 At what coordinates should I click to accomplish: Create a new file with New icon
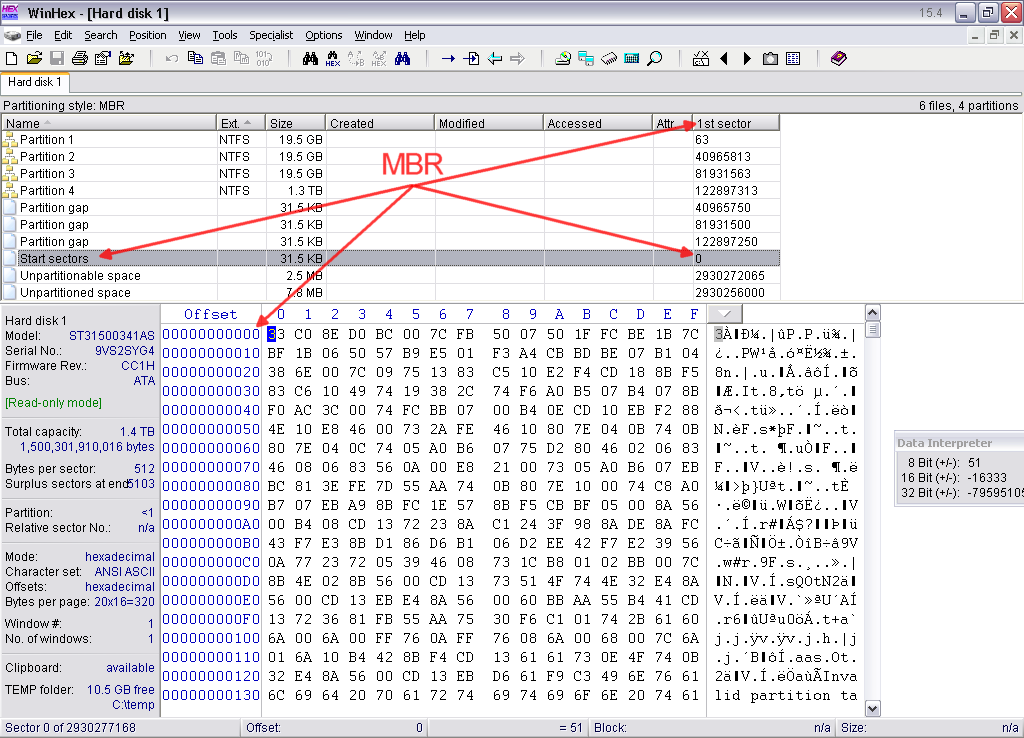pyautogui.click(x=12, y=59)
